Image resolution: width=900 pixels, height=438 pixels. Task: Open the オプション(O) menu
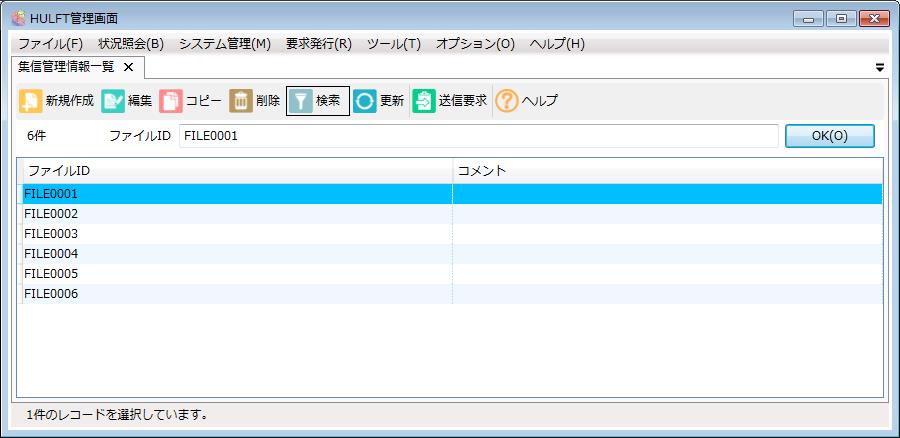tap(475, 44)
